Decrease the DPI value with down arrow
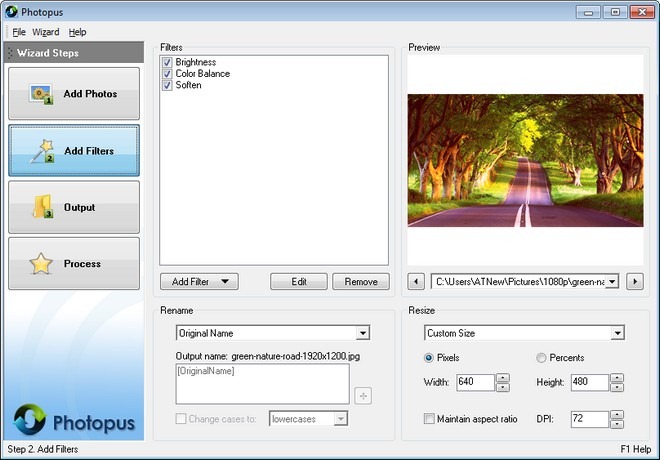 (617, 424)
